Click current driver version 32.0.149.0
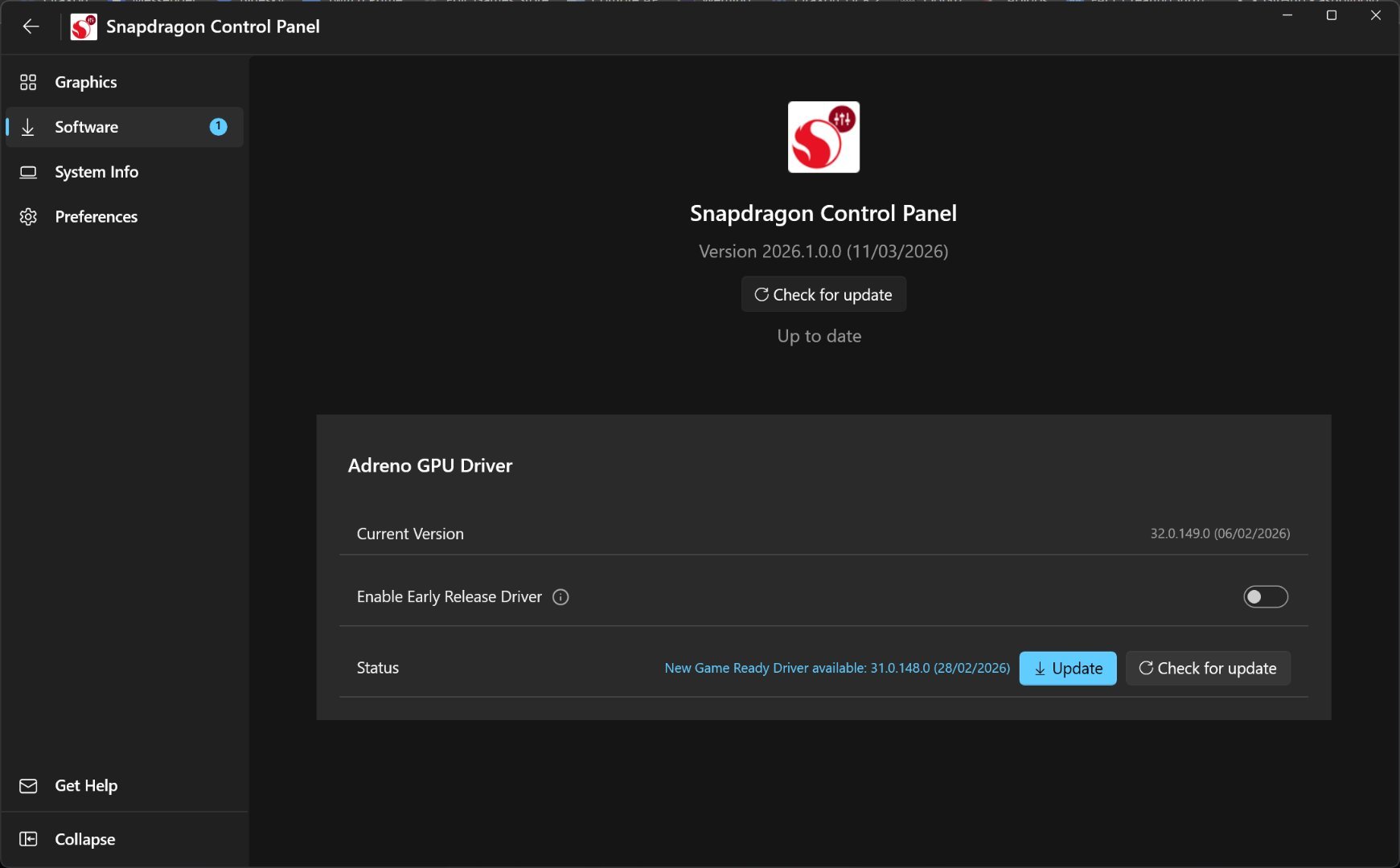 click(x=1220, y=534)
